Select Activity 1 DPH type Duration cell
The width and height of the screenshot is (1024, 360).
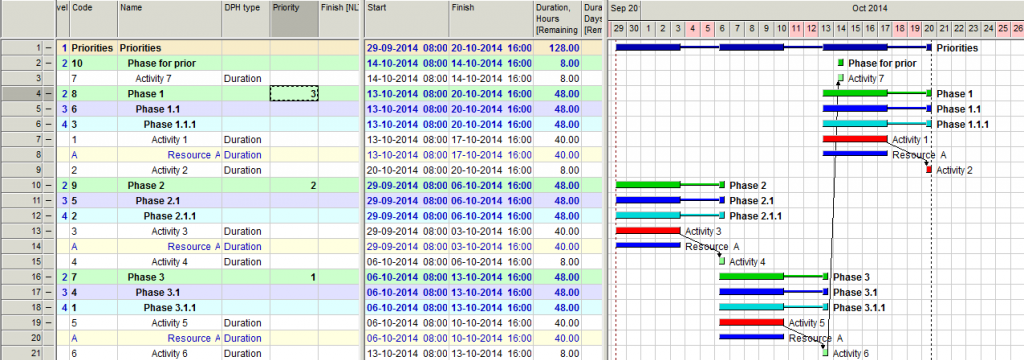(246, 139)
